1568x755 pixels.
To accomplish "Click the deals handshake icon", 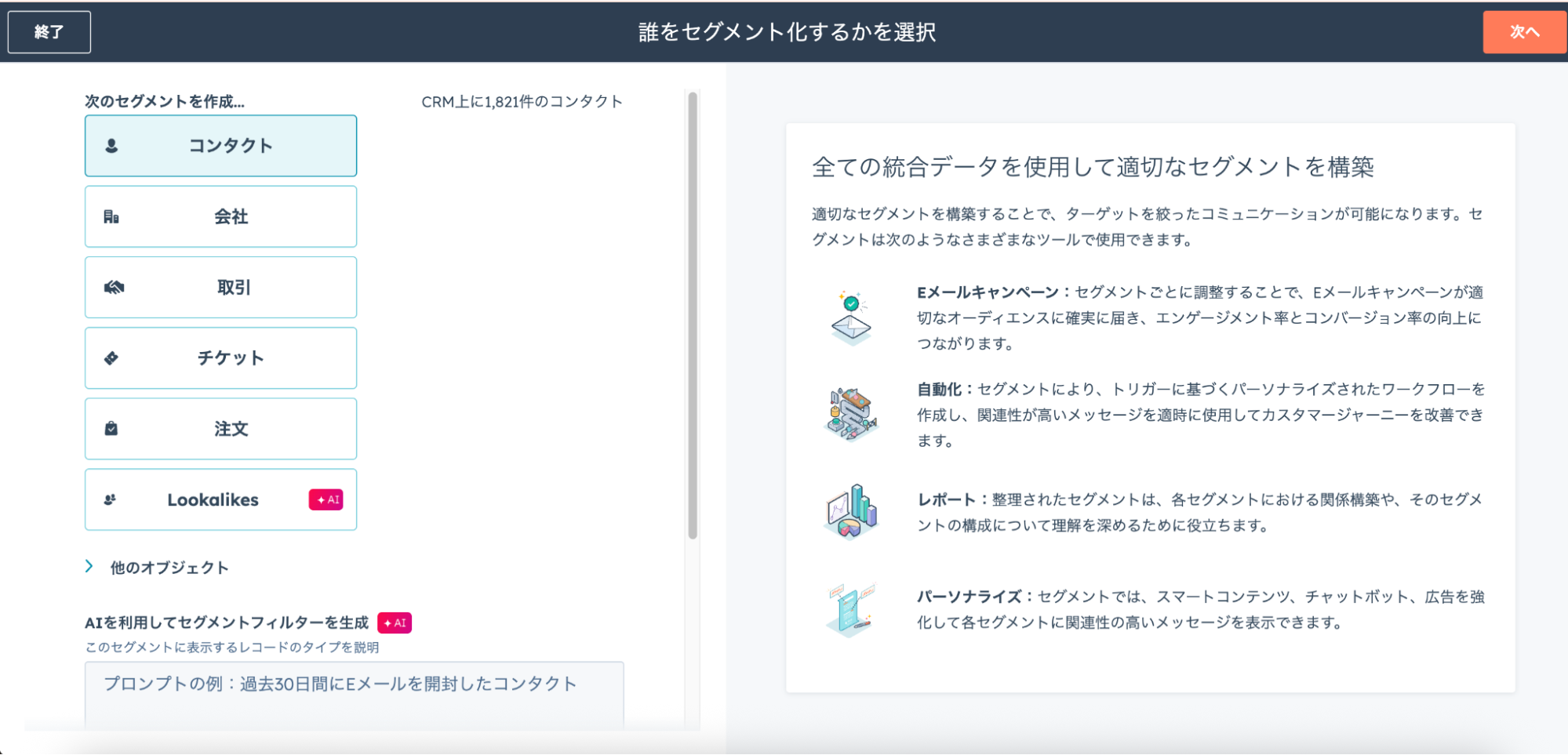I will click(114, 288).
